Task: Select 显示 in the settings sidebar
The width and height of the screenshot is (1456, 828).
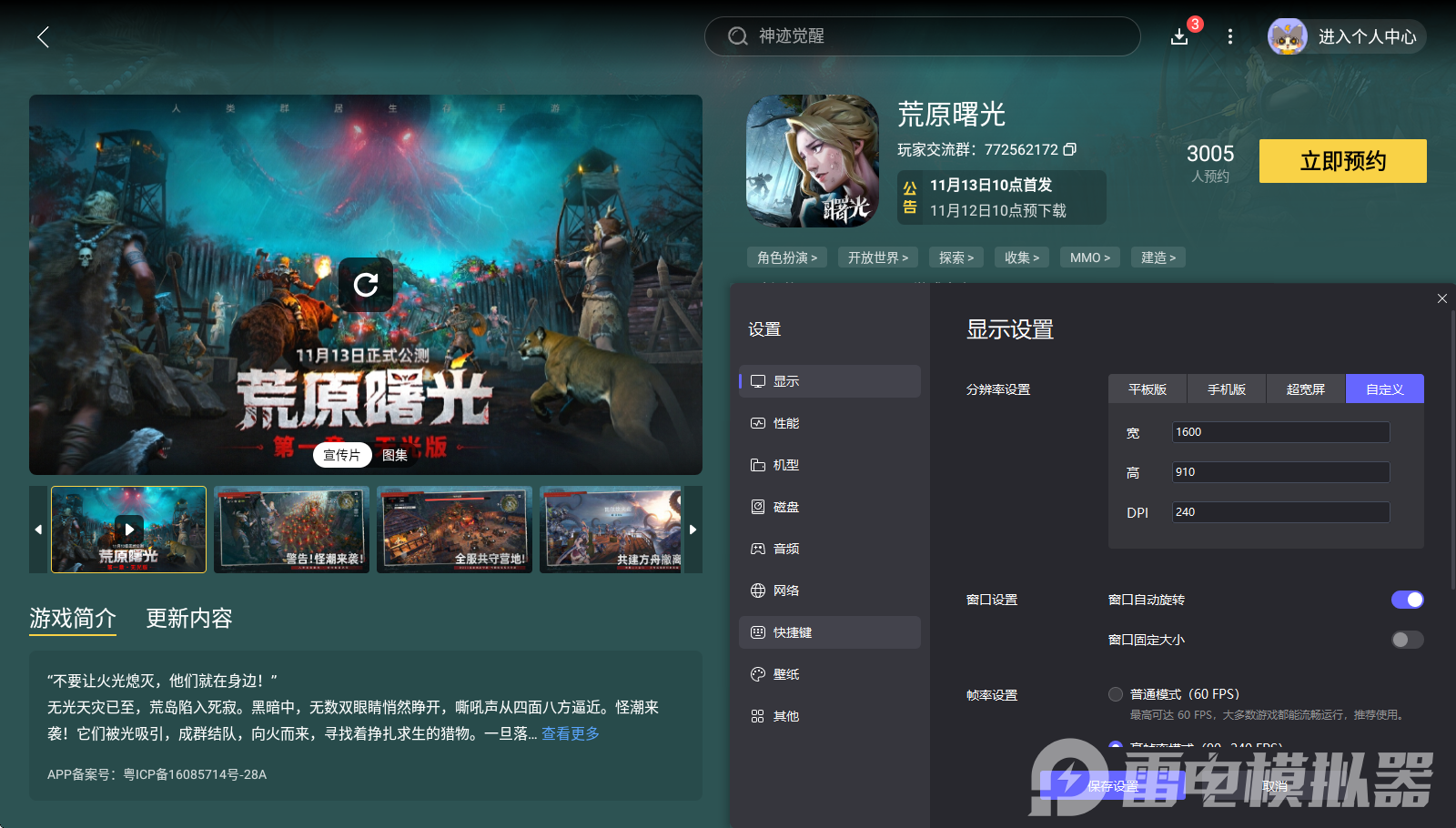Action: click(x=830, y=381)
